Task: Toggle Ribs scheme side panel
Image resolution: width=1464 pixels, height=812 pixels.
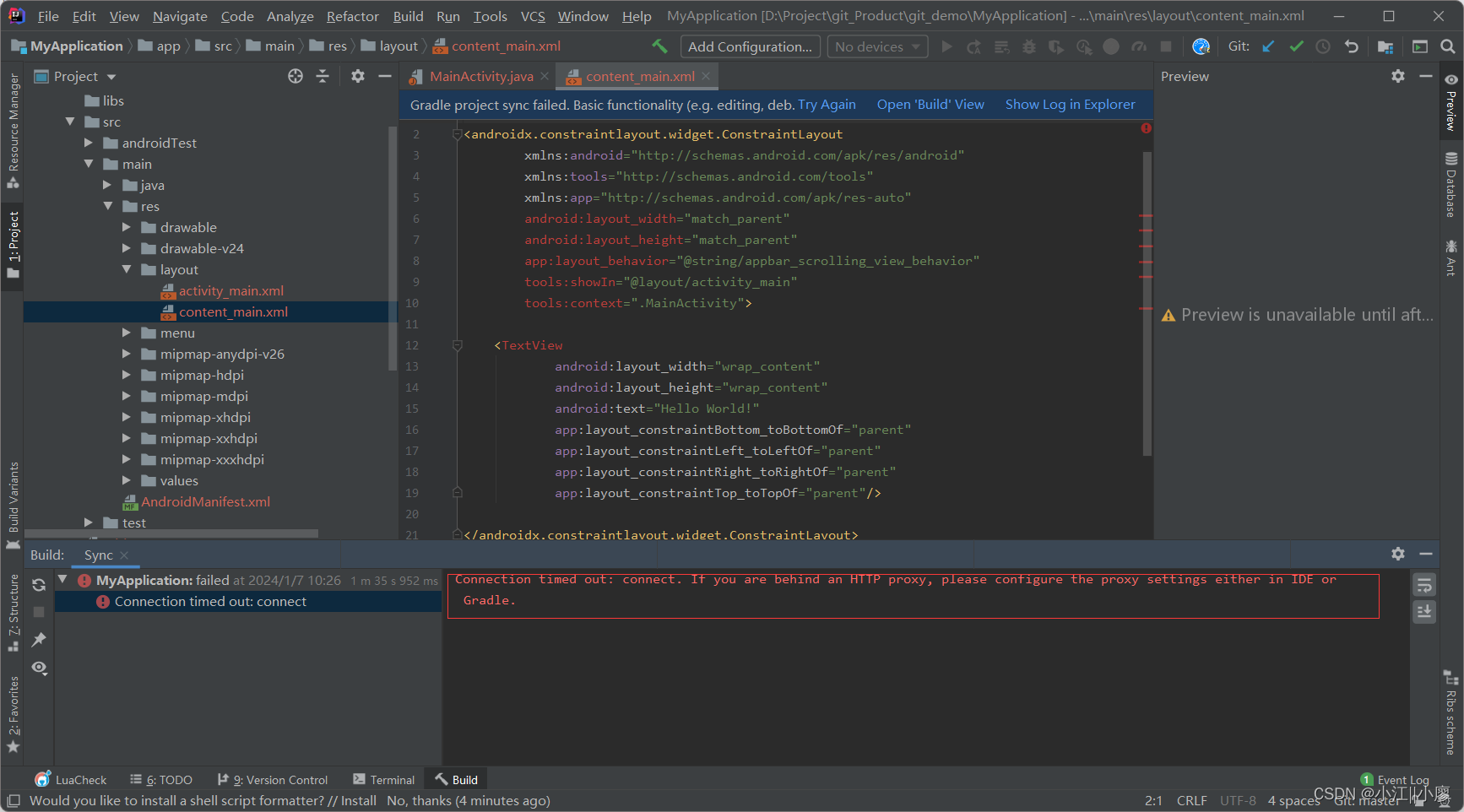Action: 1450,713
